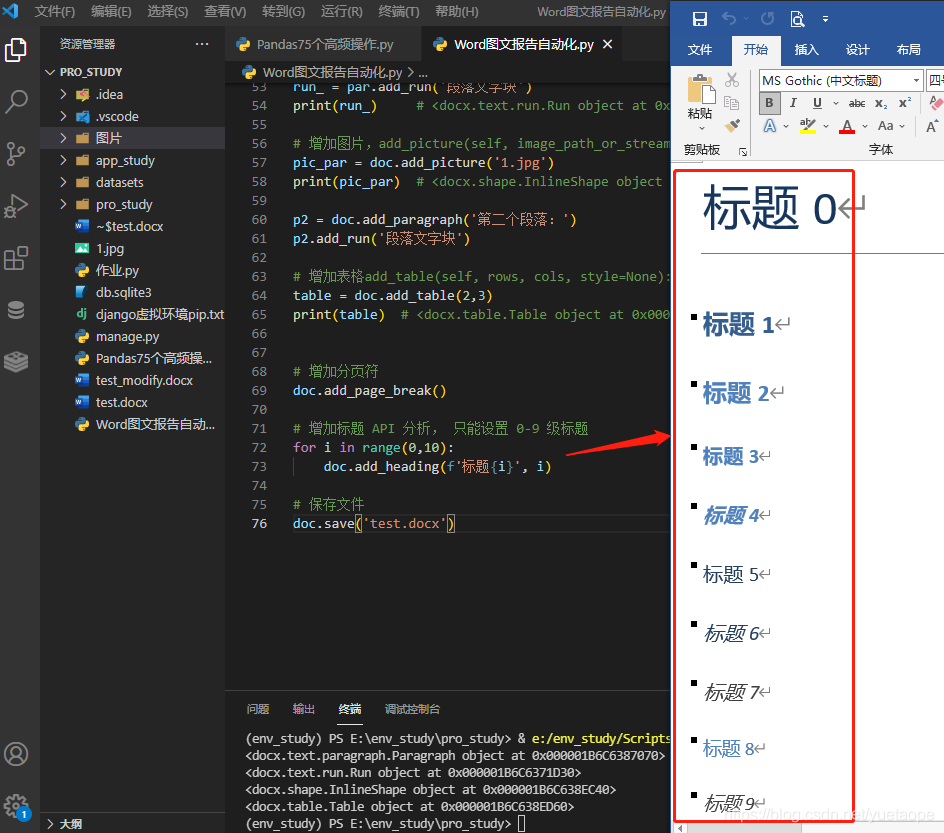
Task: Click the Paste clipboard icon in Word
Action: 701,89
